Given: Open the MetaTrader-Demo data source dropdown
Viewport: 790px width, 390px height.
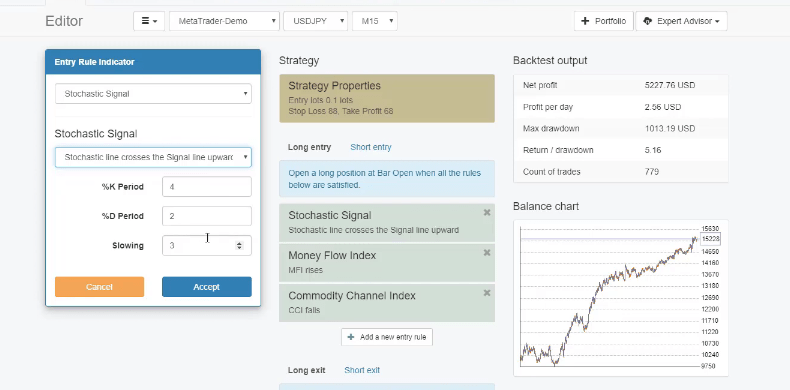Looking at the screenshot, I should [x=225, y=21].
